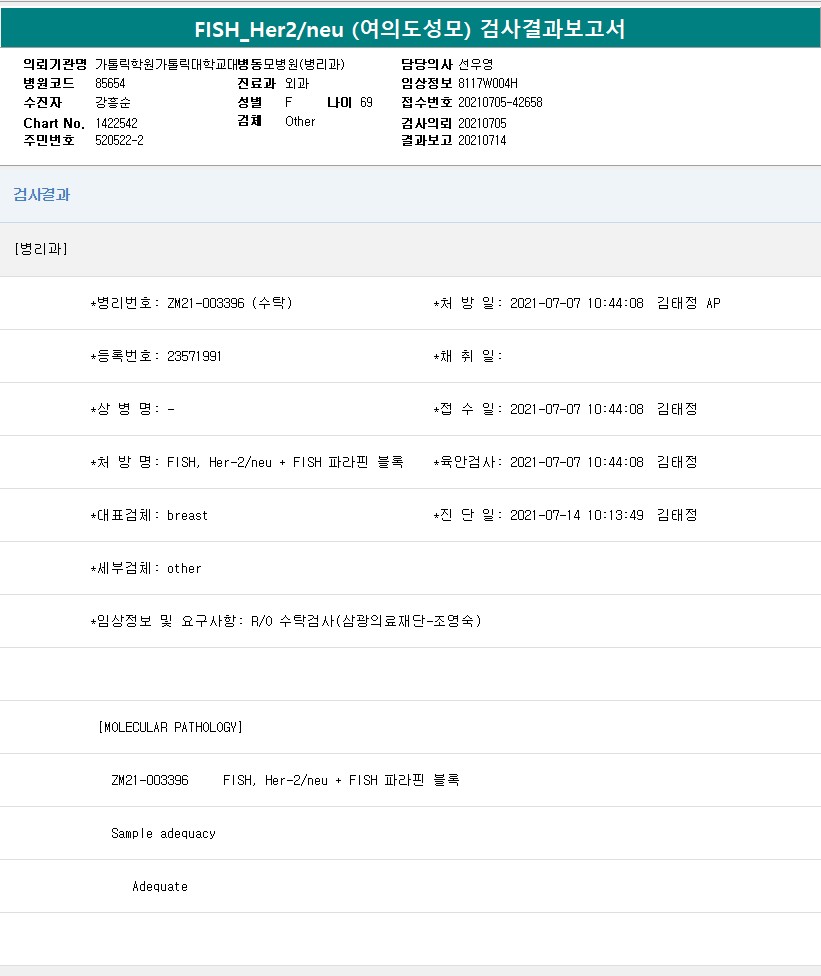Click the ZM21-003396 molecular pathology line
The image size is (821, 976).
(285, 780)
